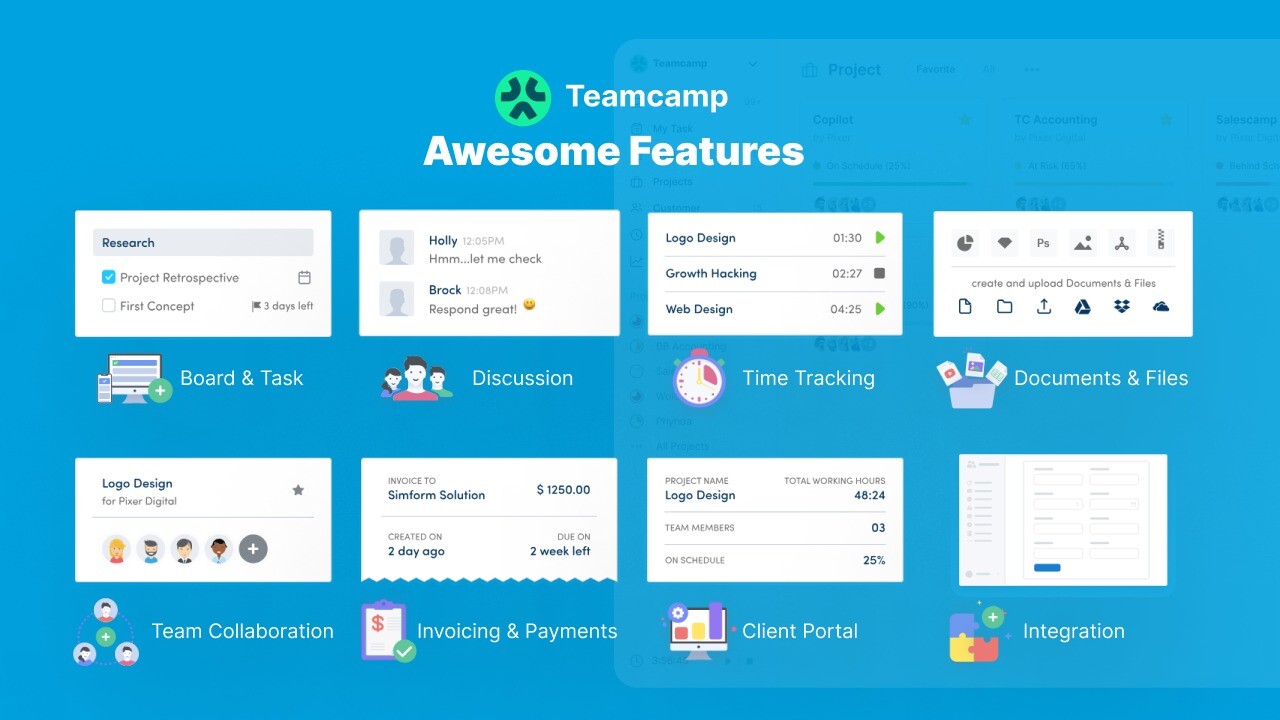Start the Logo Design timer play button
1280x720 pixels.
coord(880,238)
